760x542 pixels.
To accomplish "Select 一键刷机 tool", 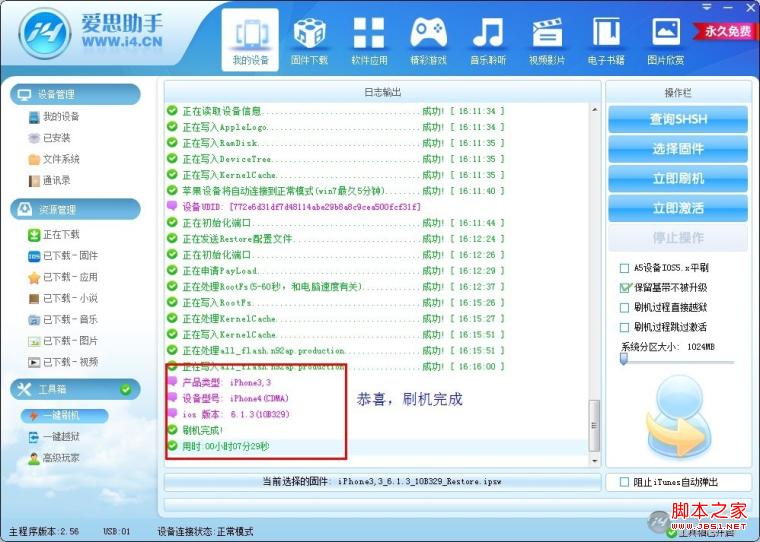I will (64, 415).
